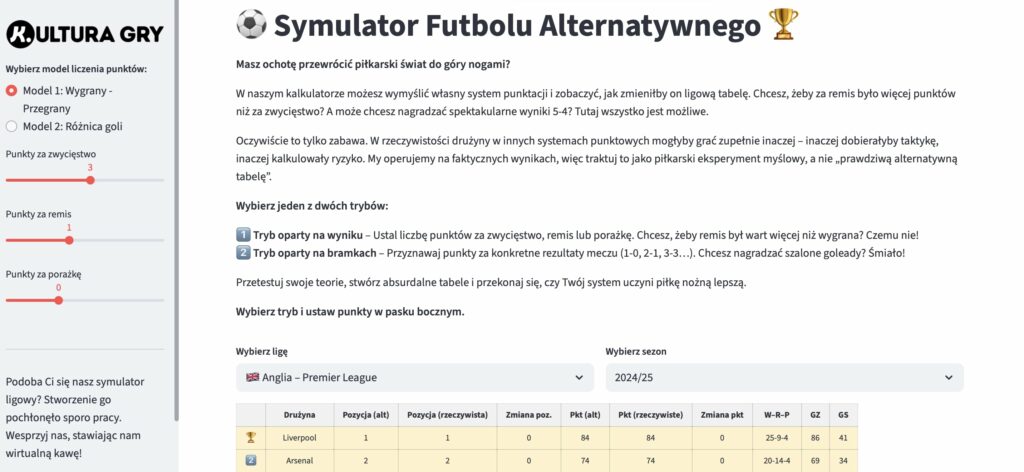
Task: Sort by Pozycja (alt) column header
Action: [366, 414]
